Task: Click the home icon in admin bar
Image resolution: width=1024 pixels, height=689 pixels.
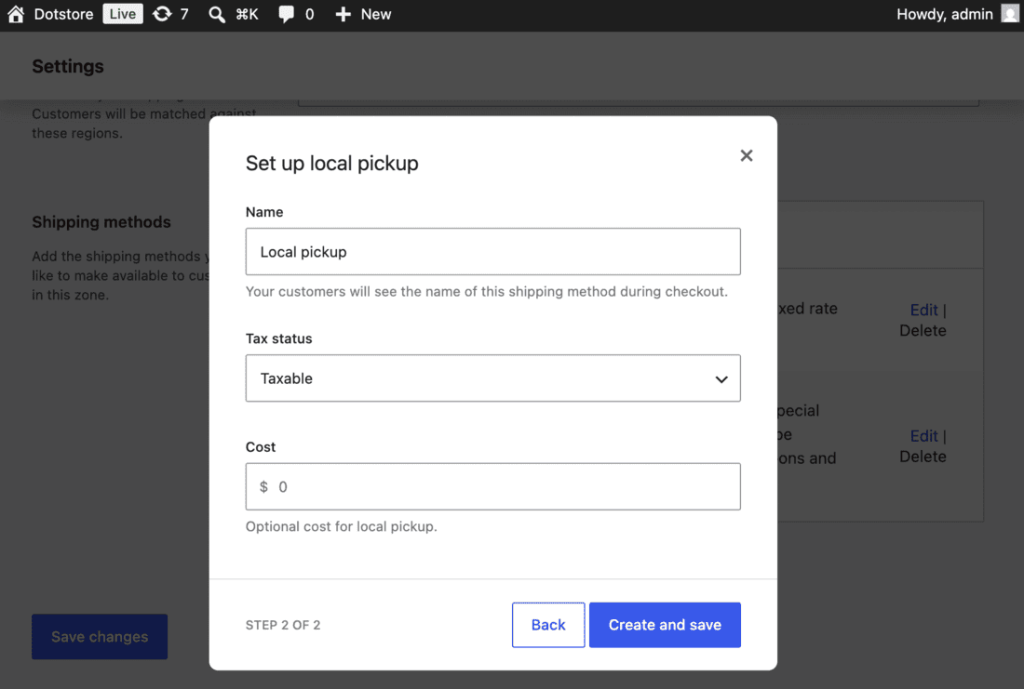Action: tap(16, 14)
